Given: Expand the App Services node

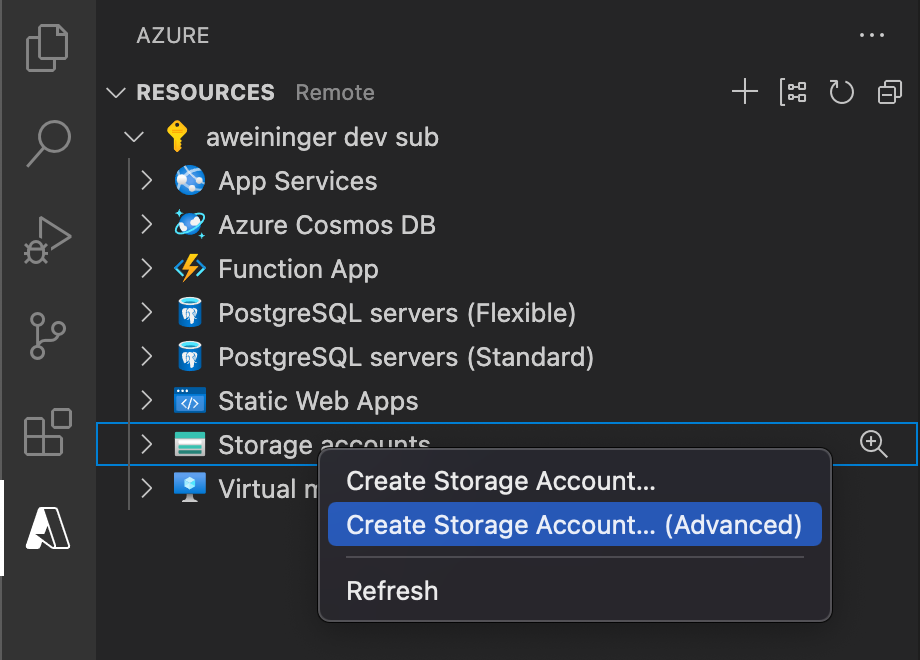Looking at the screenshot, I should pyautogui.click(x=147, y=181).
